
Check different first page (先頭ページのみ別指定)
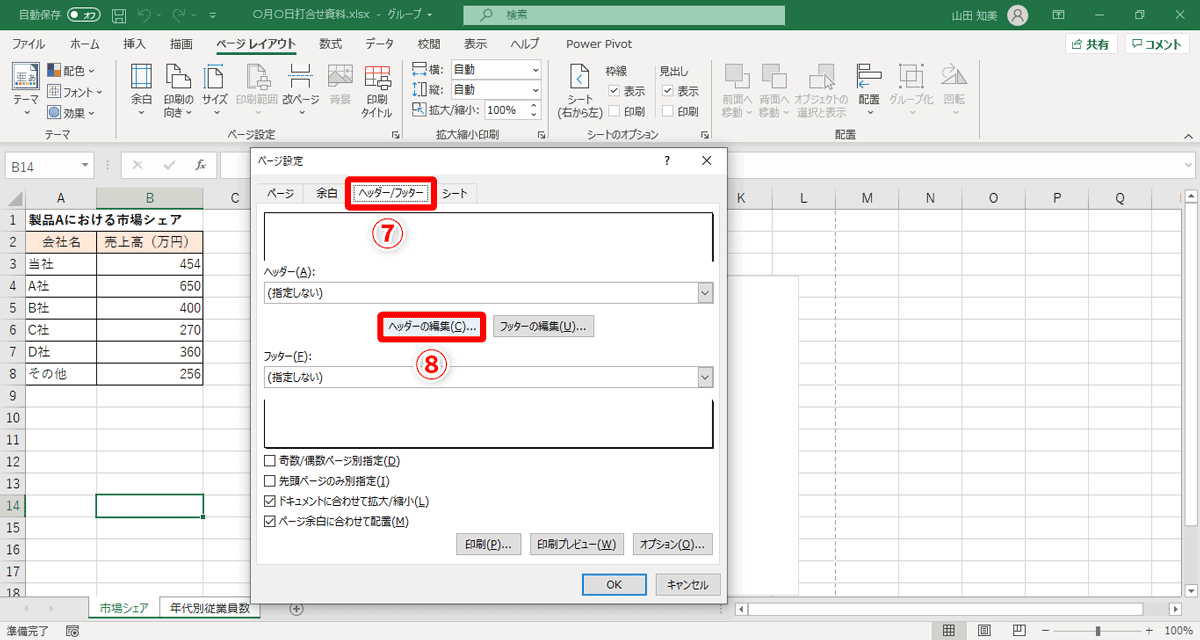click(269, 481)
